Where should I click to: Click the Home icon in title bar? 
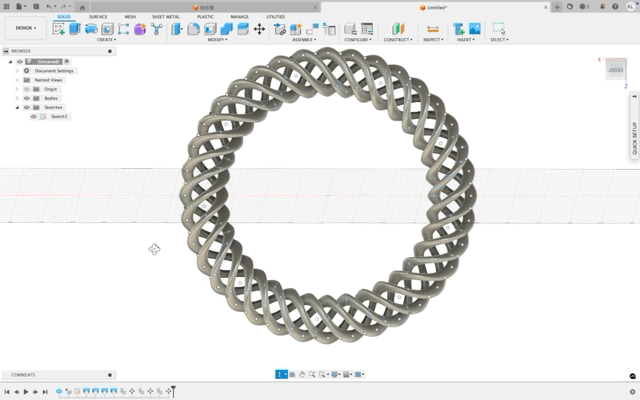[x=82, y=7]
